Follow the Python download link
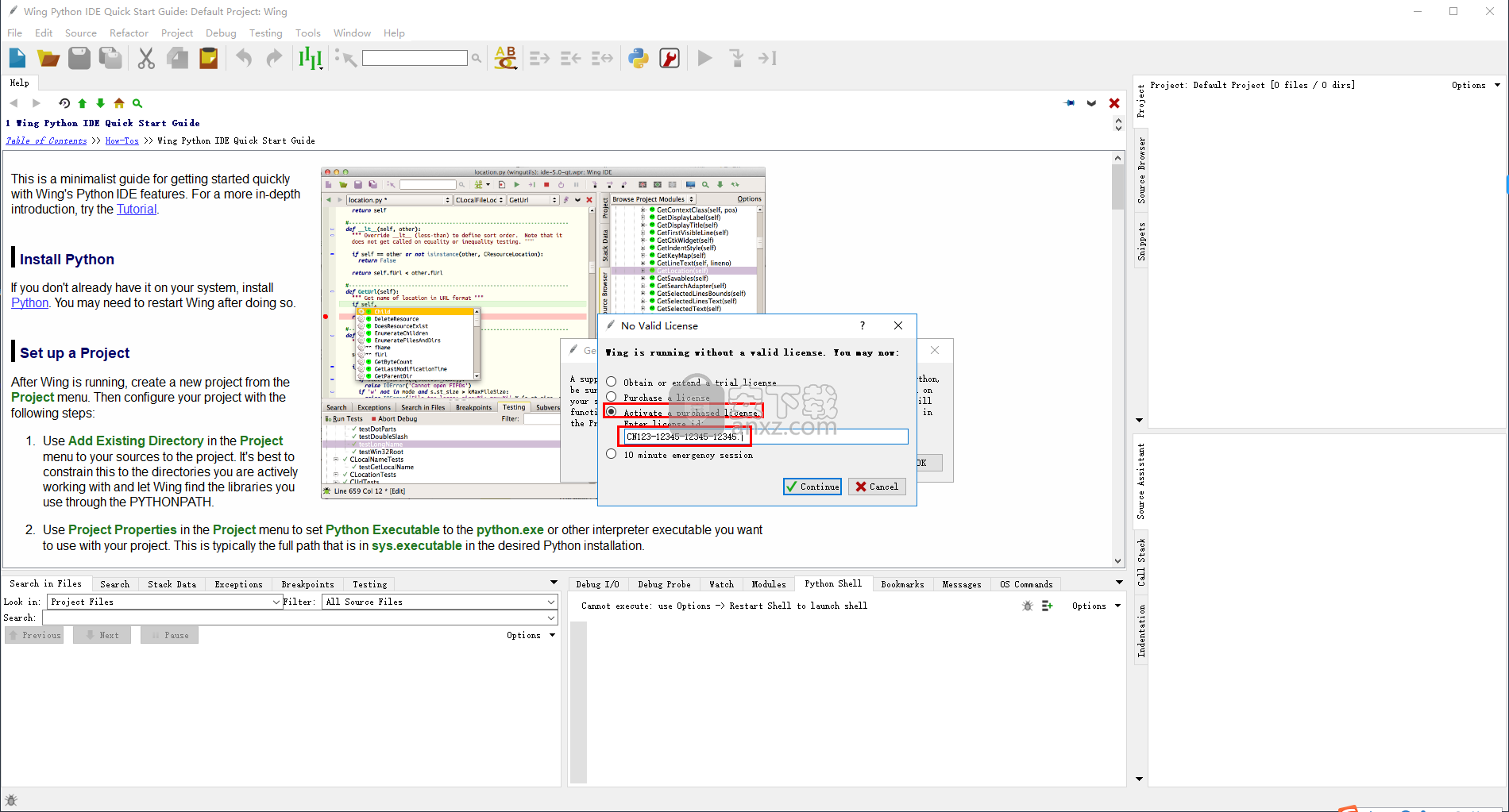 coord(29,303)
